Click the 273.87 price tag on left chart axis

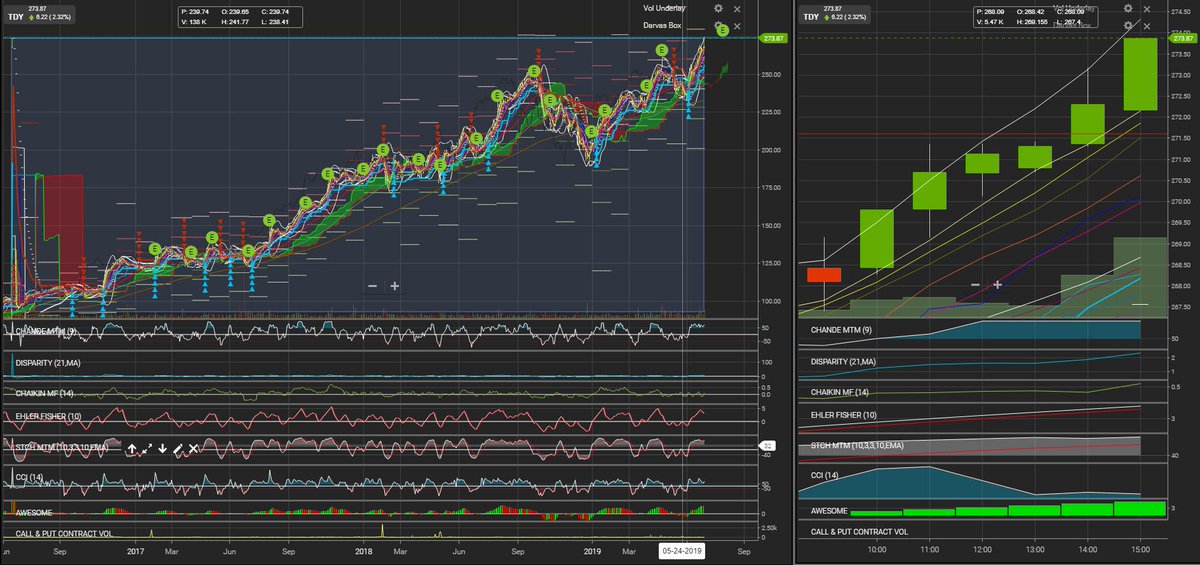tap(773, 38)
